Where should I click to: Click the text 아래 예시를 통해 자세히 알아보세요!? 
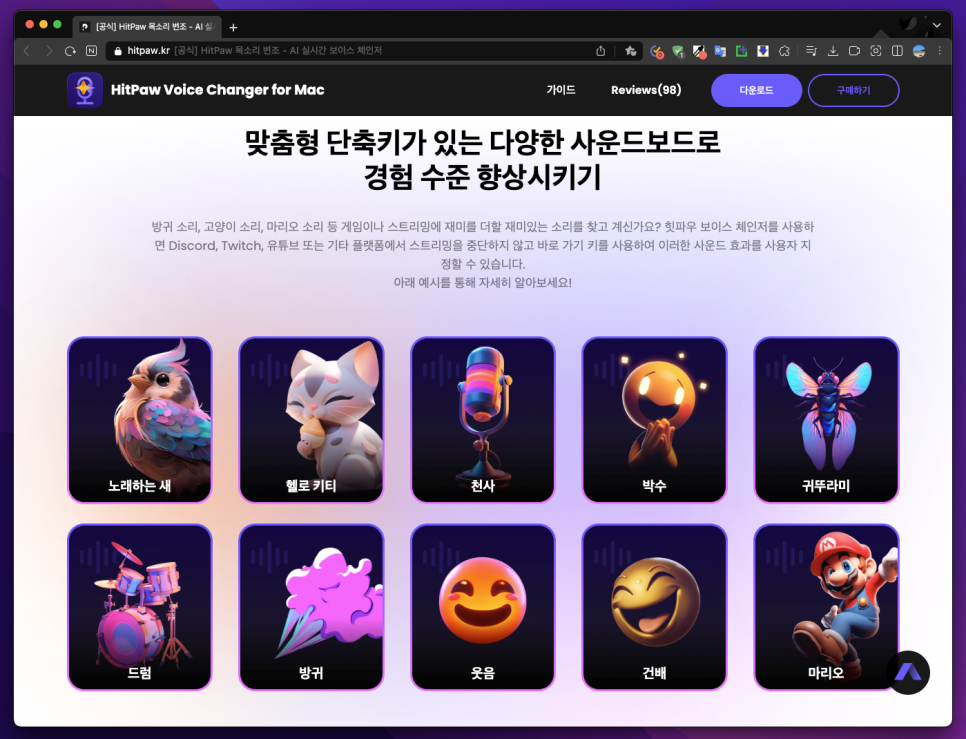click(x=482, y=283)
